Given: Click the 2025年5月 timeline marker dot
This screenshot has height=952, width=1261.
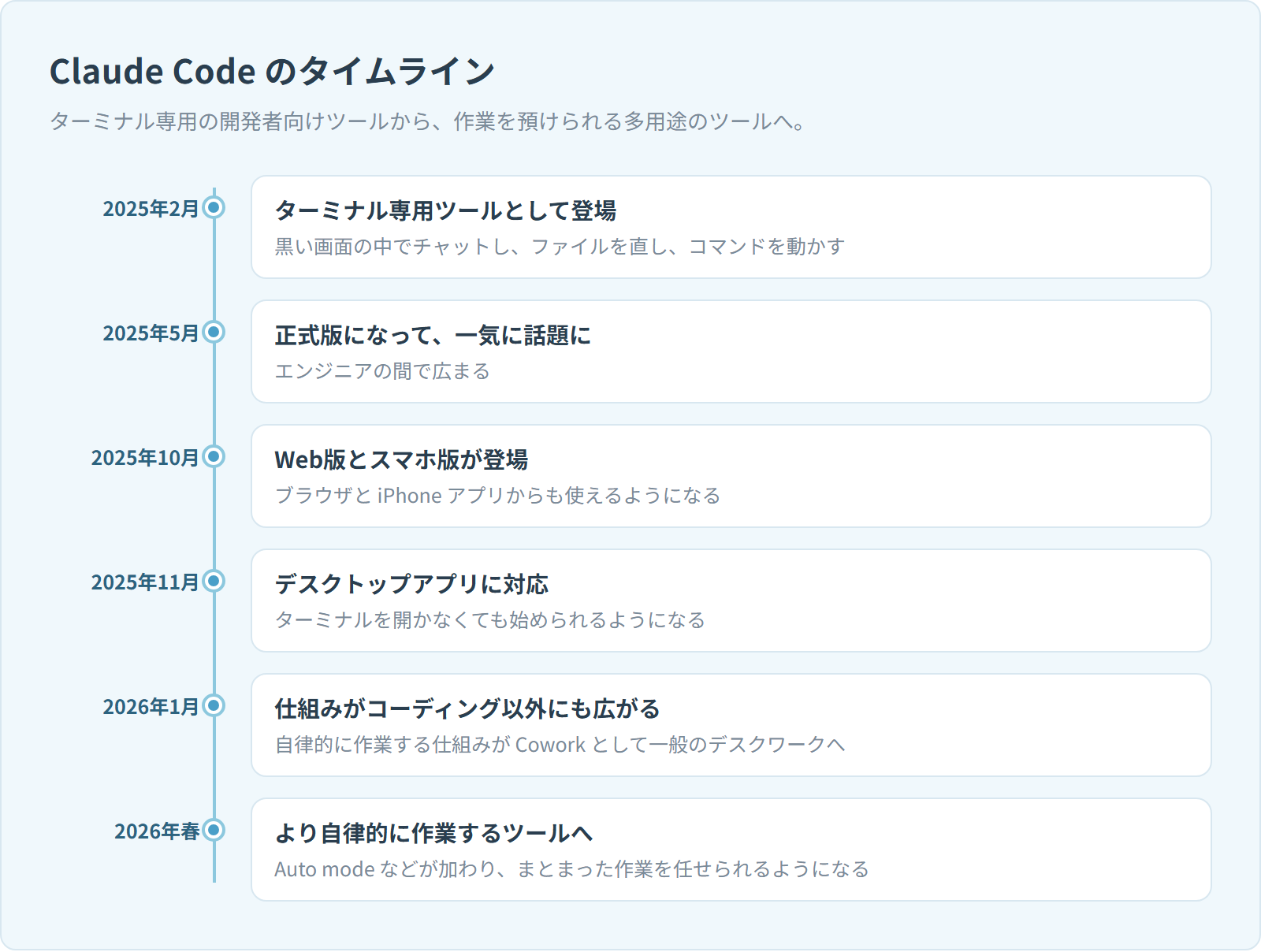Looking at the screenshot, I should click(x=214, y=332).
